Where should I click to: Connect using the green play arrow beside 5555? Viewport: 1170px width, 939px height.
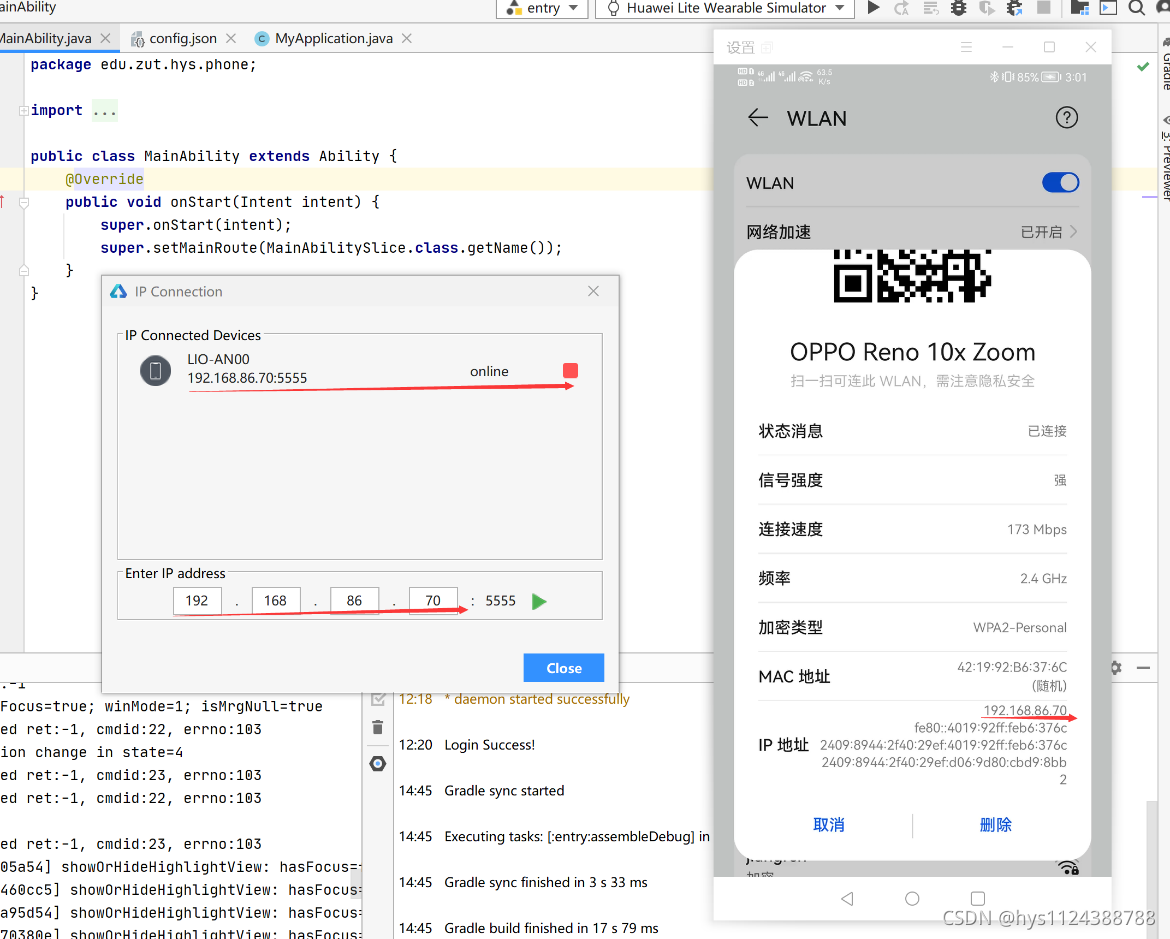539,601
